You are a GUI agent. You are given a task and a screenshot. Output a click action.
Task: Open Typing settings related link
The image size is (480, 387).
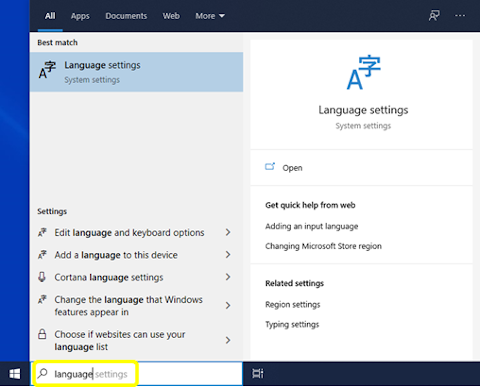tap(292, 324)
